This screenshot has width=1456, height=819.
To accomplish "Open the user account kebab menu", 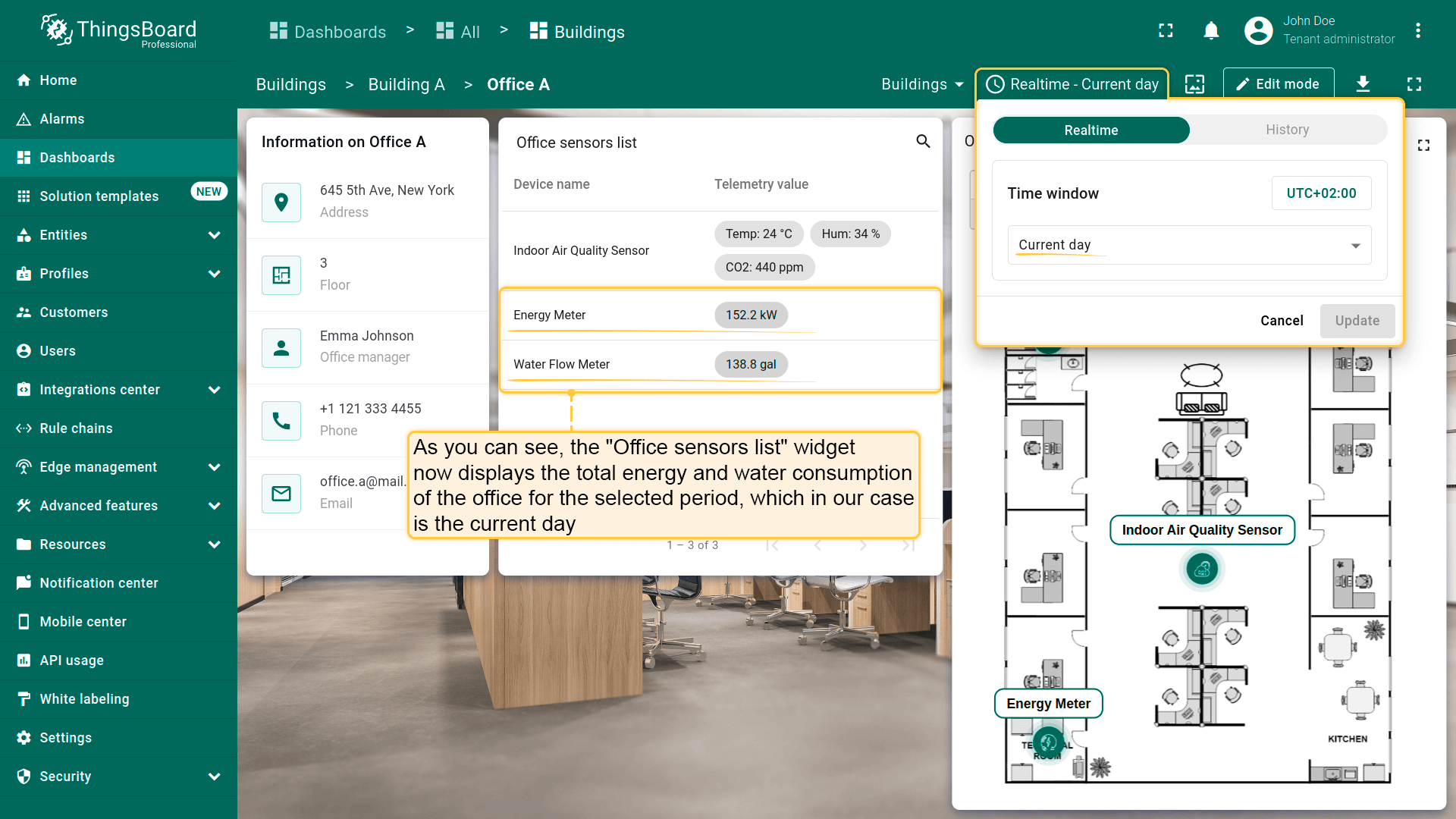I will coord(1417,31).
